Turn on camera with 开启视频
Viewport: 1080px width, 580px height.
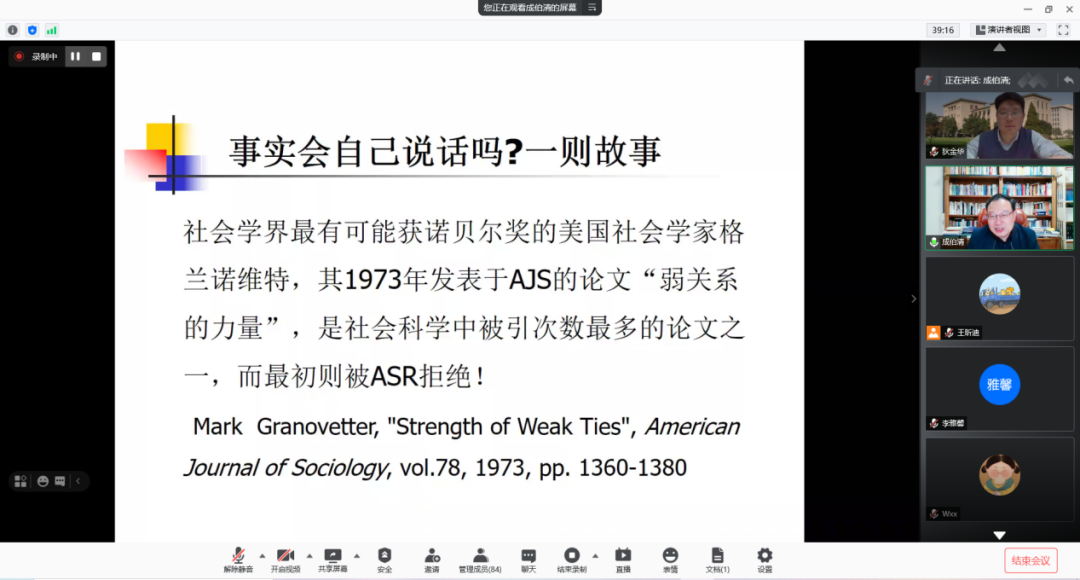(x=285, y=559)
